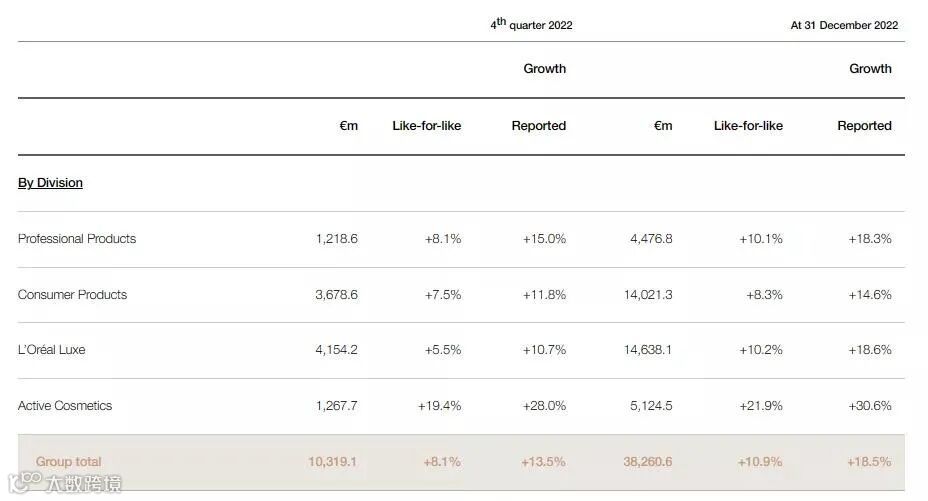
Task: Select the Consumer Products row label
Action: [73, 295]
